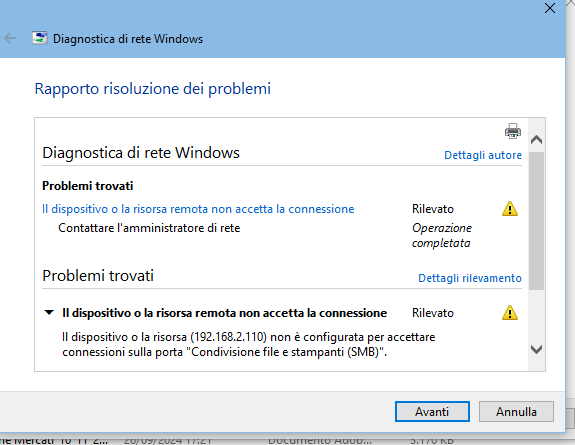
Task: Click bold heading Il dispositivo o la risorsa remota
Action: point(224,313)
